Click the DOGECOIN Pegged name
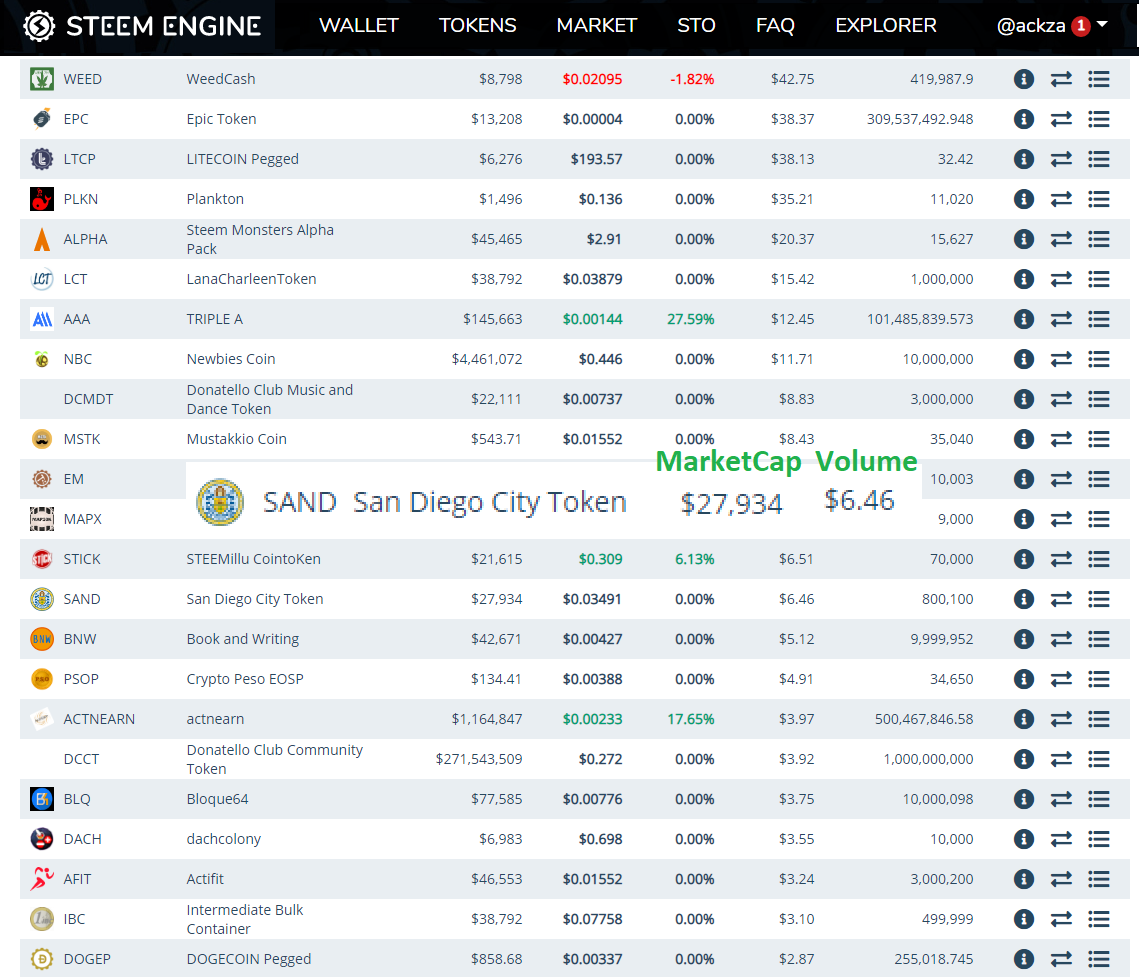The image size is (1139, 977). click(x=248, y=959)
